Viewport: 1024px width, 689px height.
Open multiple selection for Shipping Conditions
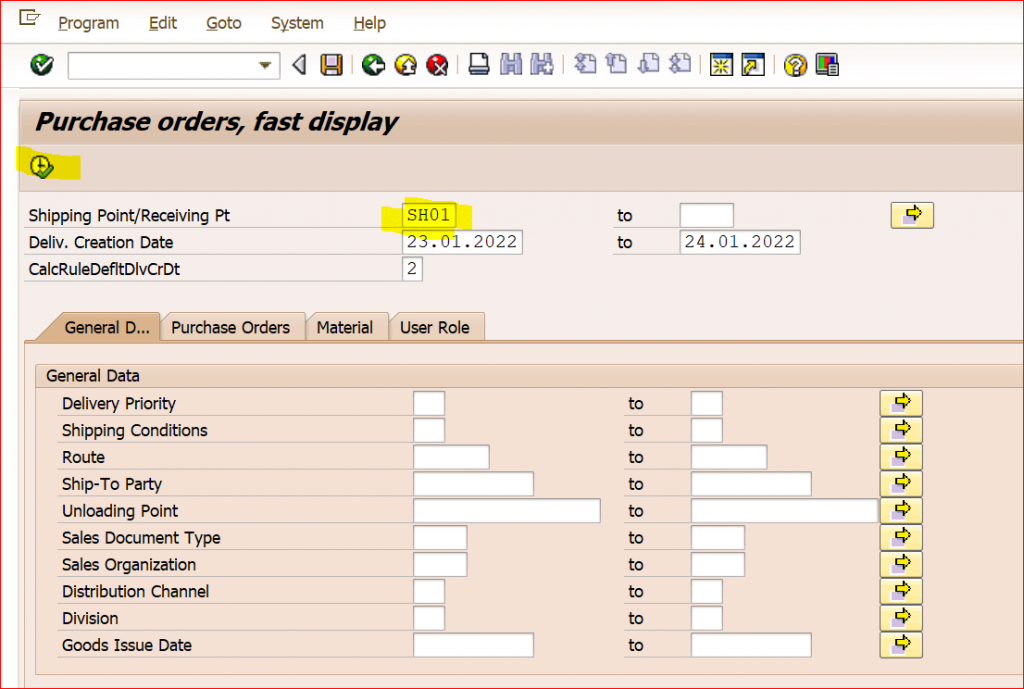pyautogui.click(x=901, y=430)
